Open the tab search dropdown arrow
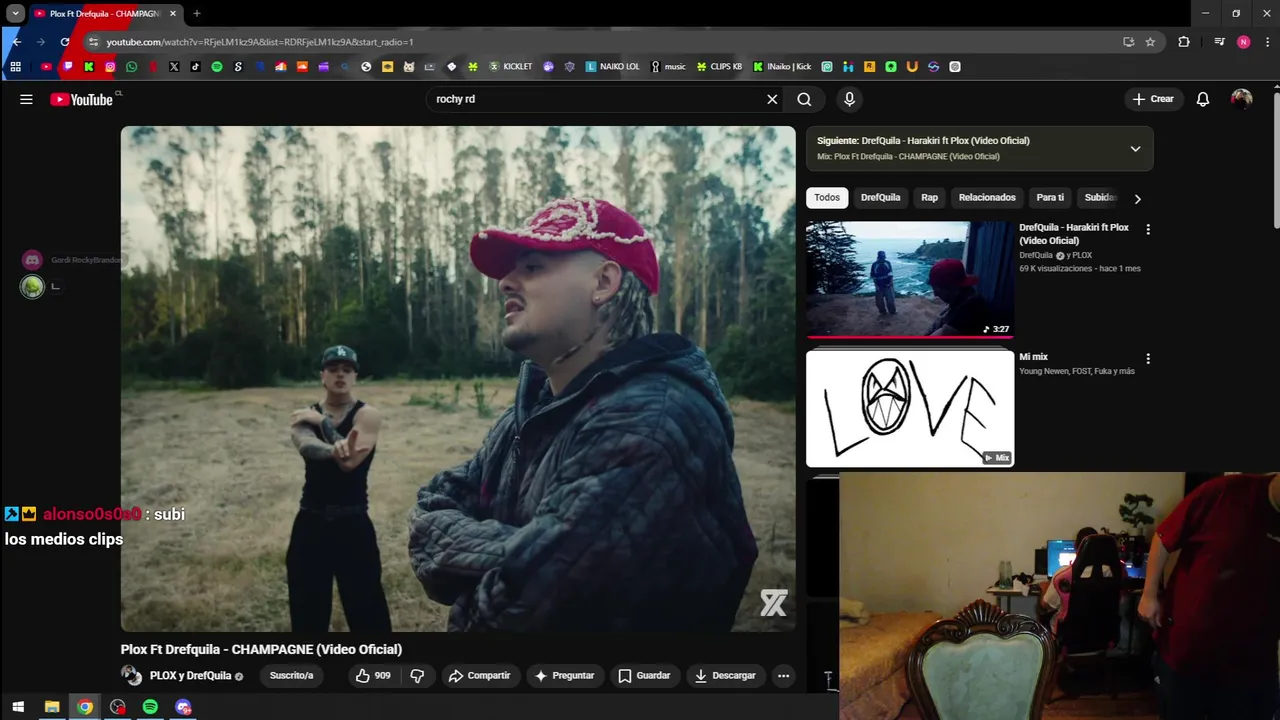This screenshot has width=1280, height=720. pos(15,13)
